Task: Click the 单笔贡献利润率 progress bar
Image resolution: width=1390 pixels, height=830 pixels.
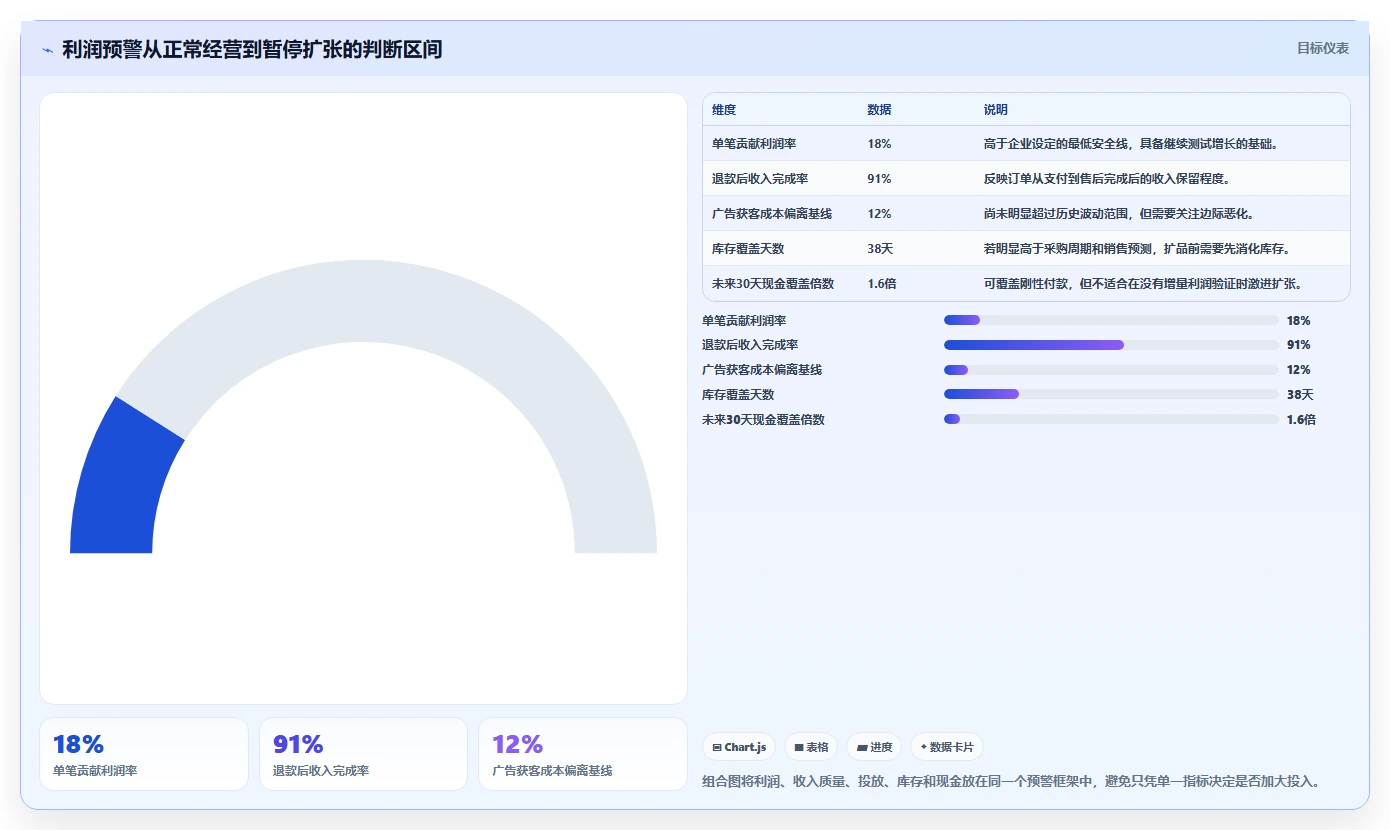Action: tap(1111, 320)
